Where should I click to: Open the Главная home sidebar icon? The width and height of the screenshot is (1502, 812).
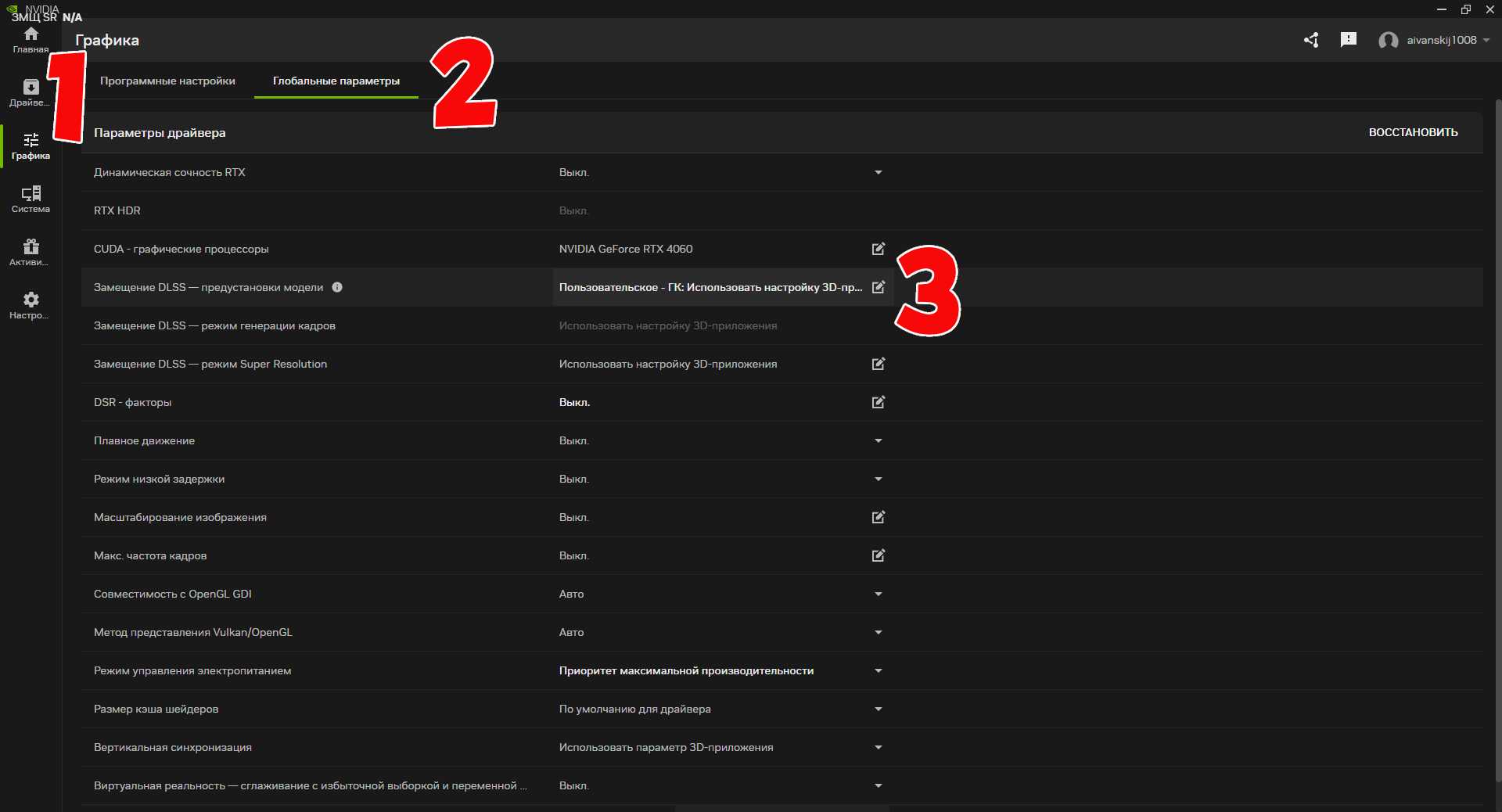pyautogui.click(x=31, y=39)
